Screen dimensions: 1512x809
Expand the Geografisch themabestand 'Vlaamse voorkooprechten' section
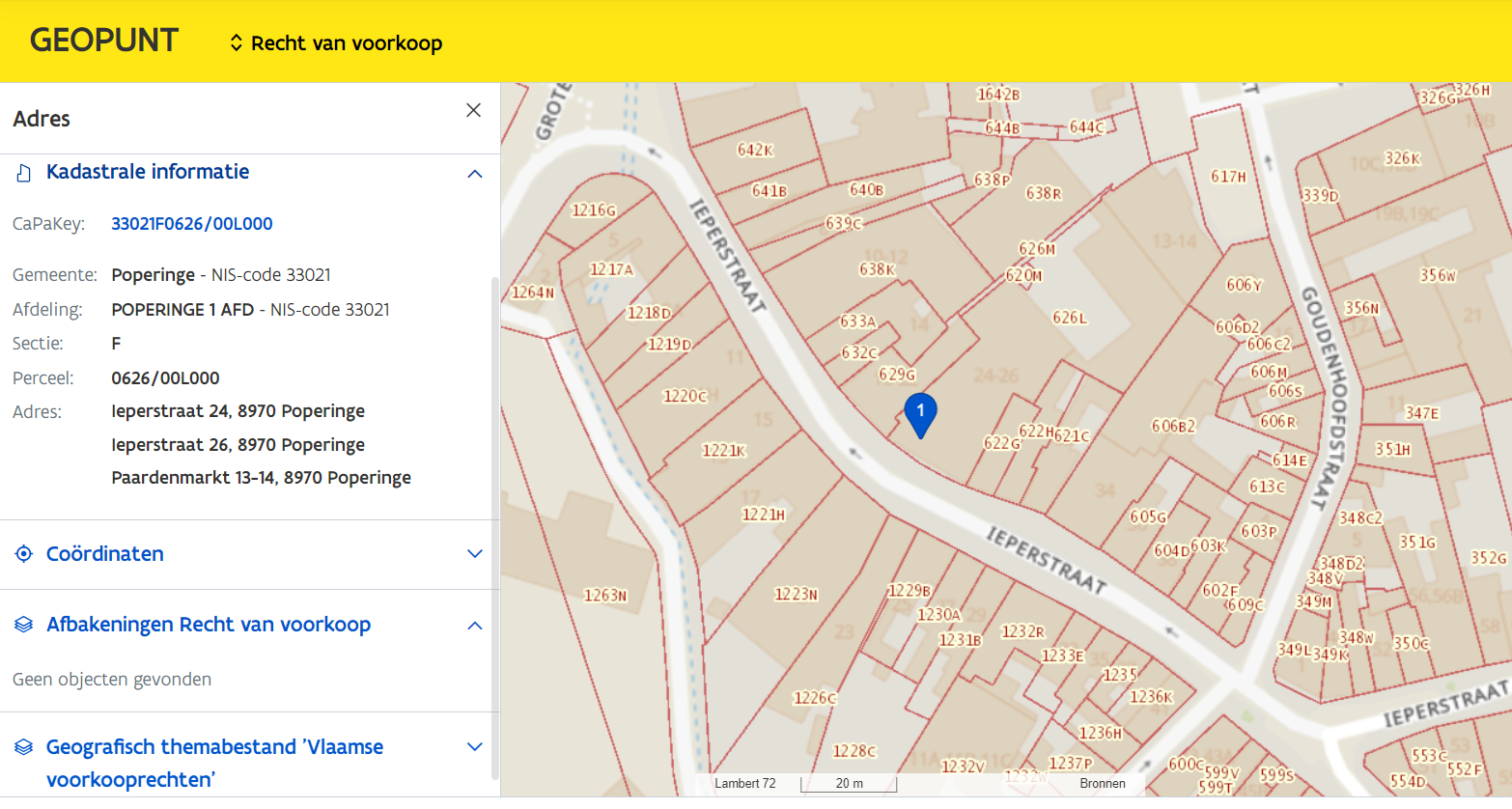[474, 747]
